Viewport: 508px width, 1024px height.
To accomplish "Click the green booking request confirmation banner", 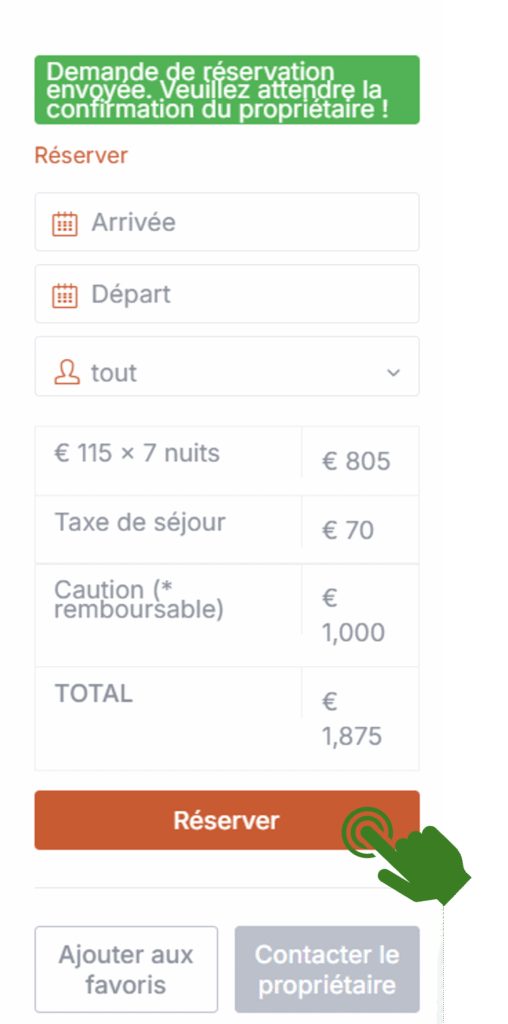I will 227,90.
